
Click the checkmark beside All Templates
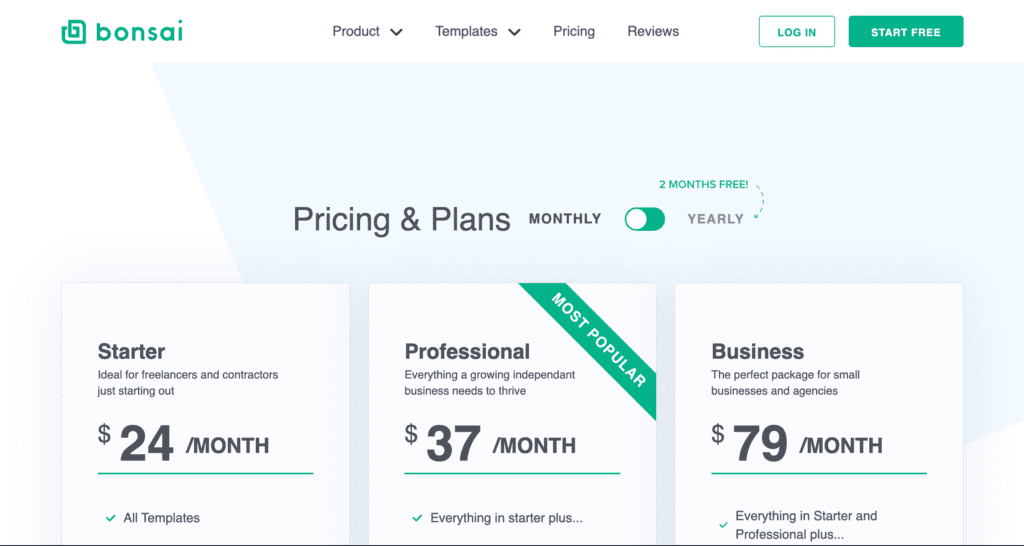click(x=110, y=518)
